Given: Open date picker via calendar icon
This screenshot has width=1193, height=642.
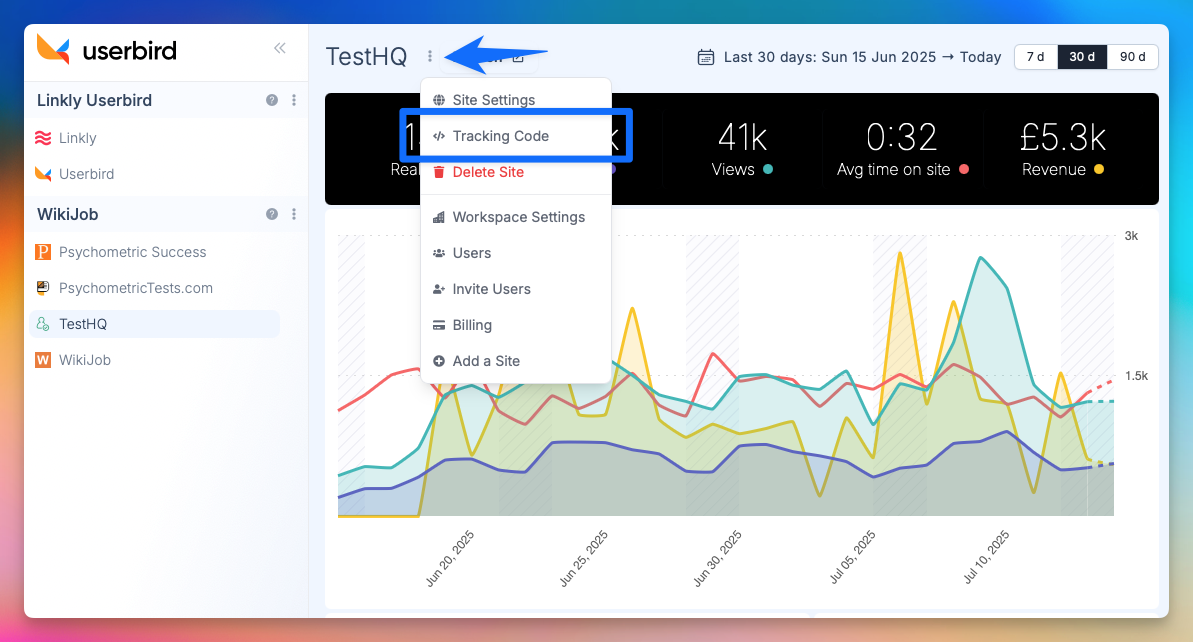Looking at the screenshot, I should [706, 57].
